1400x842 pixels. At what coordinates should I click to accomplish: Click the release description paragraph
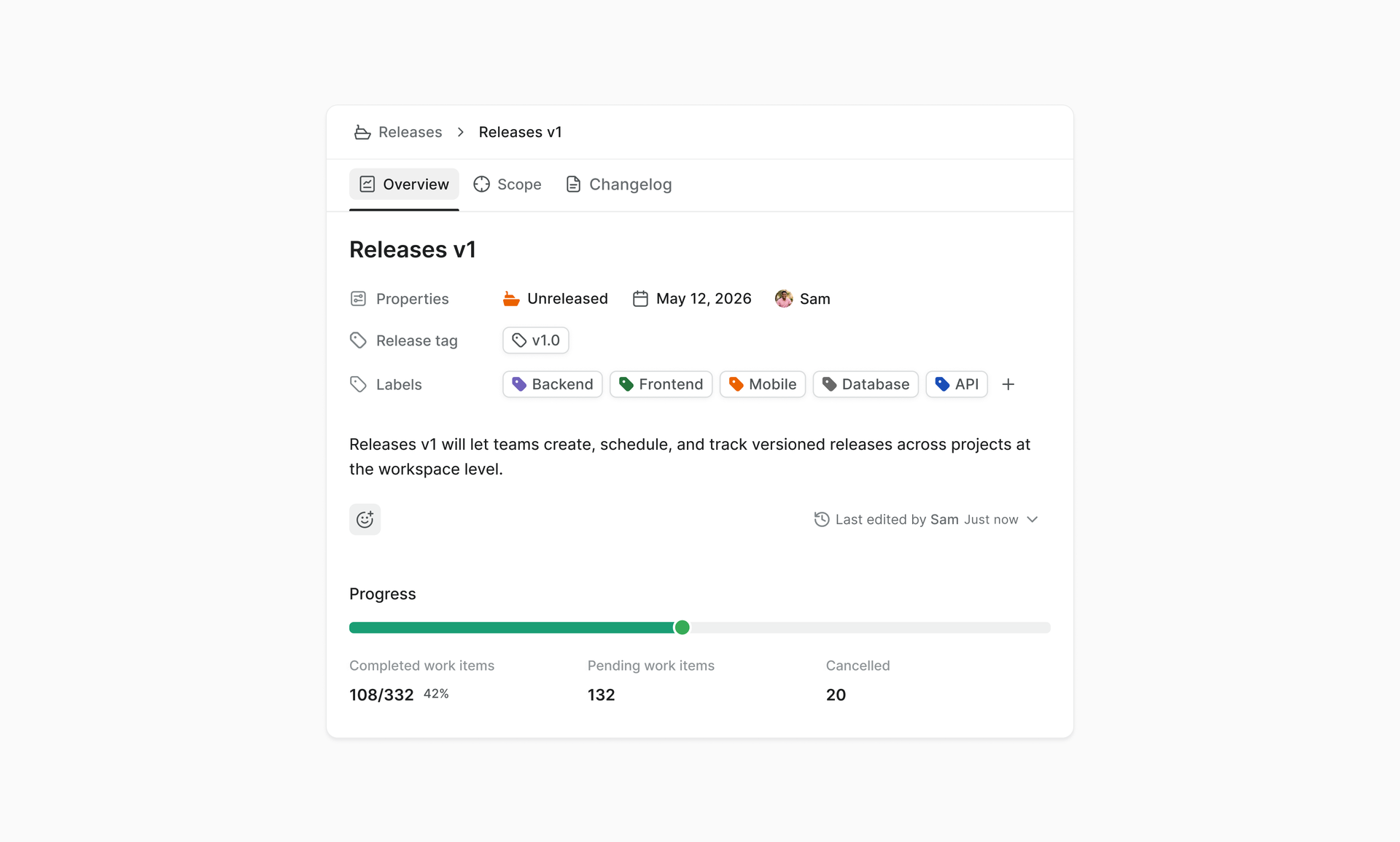pos(690,457)
